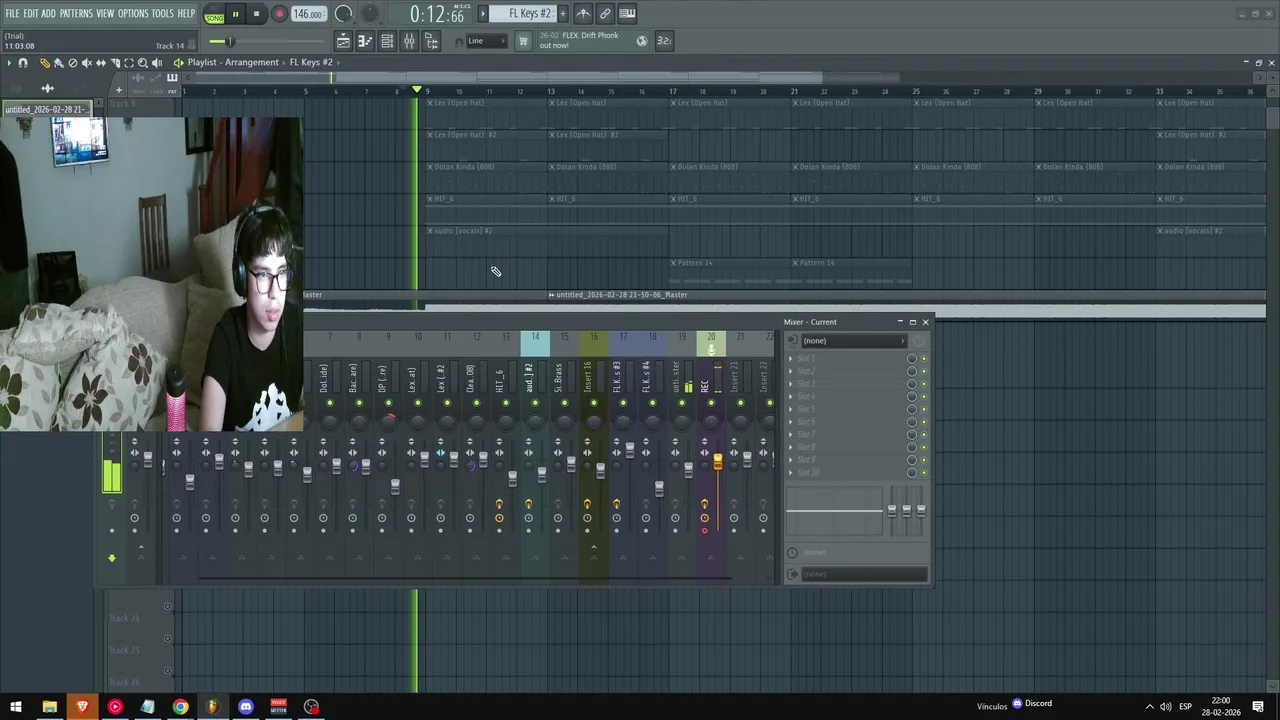Select the playlist Draw pencil tool
This screenshot has width=1280, height=720.
coord(44,63)
